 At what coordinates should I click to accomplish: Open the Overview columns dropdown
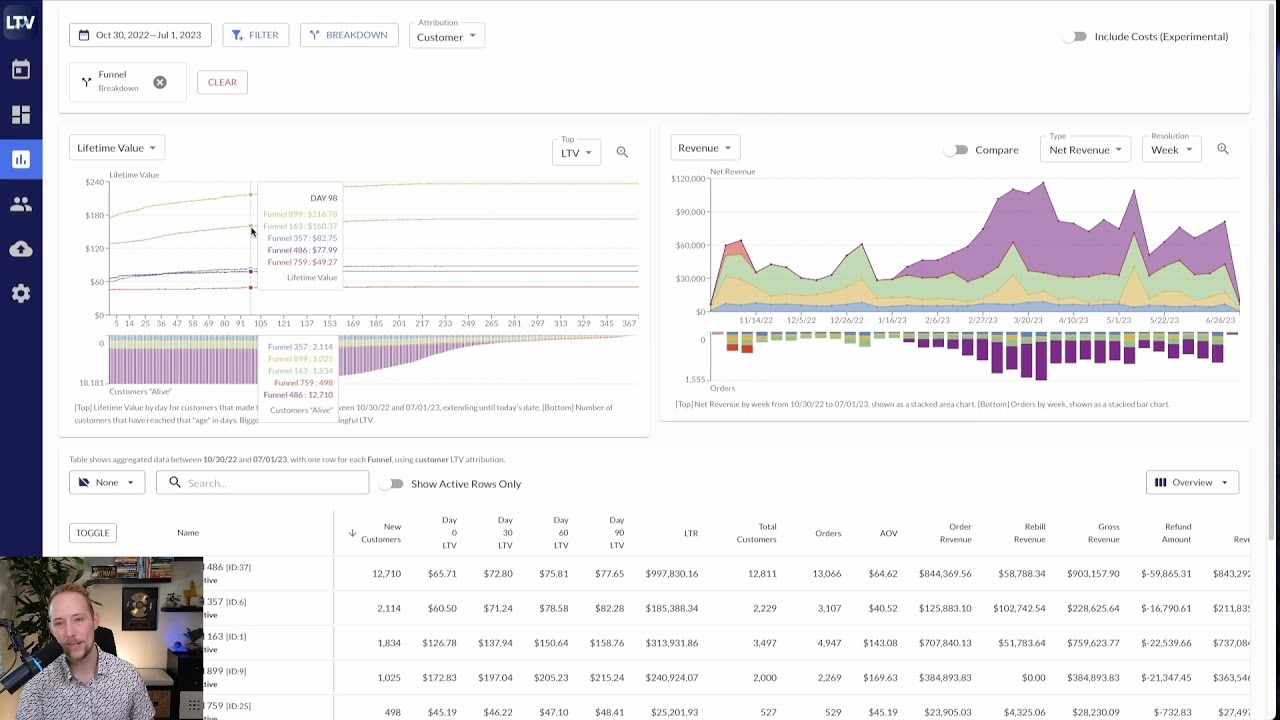[1192, 483]
